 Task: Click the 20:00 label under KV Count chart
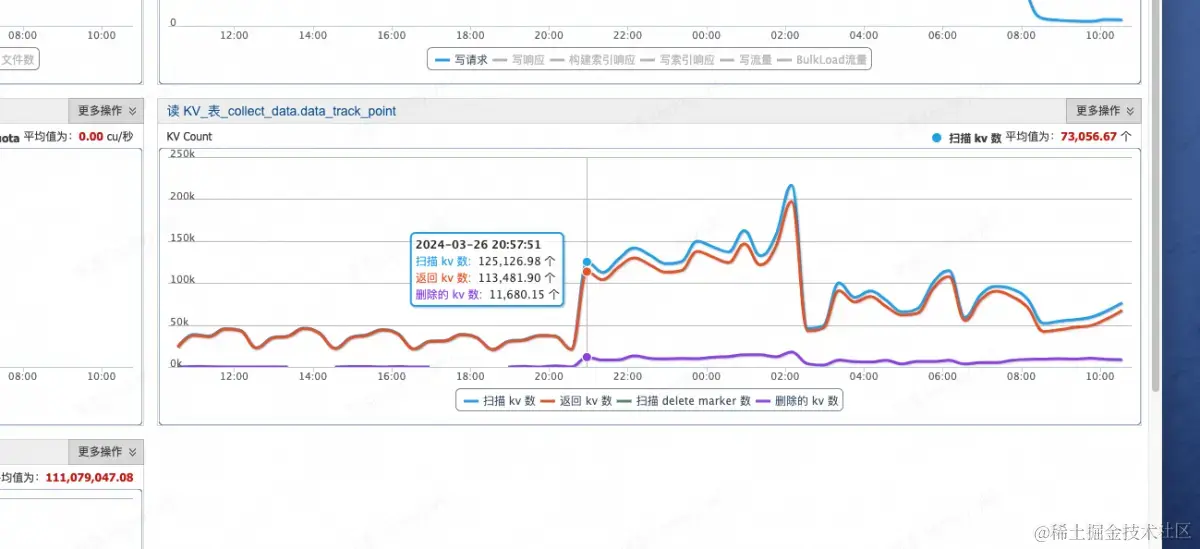(549, 377)
